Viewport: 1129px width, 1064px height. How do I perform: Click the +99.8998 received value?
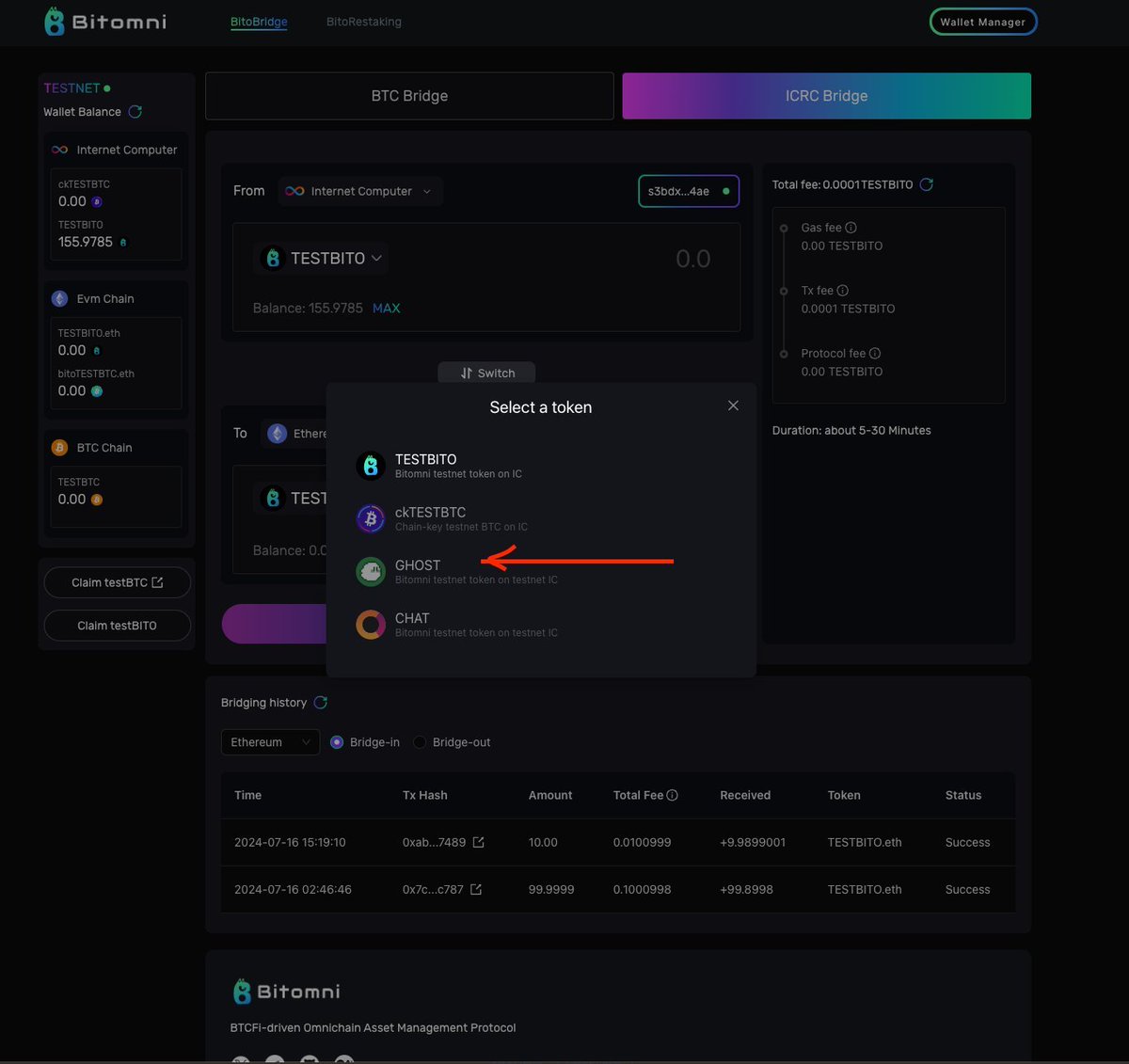click(x=746, y=889)
